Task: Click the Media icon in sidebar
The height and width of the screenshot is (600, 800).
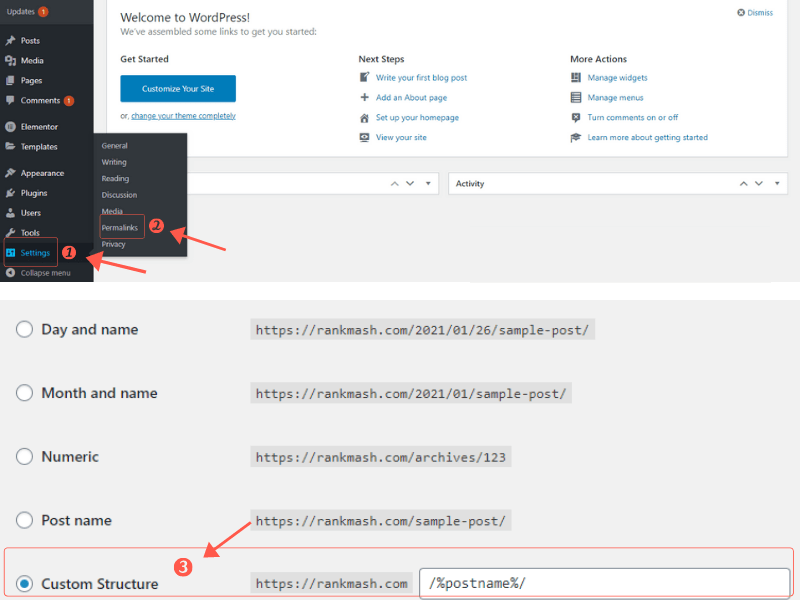Action: tap(10, 60)
